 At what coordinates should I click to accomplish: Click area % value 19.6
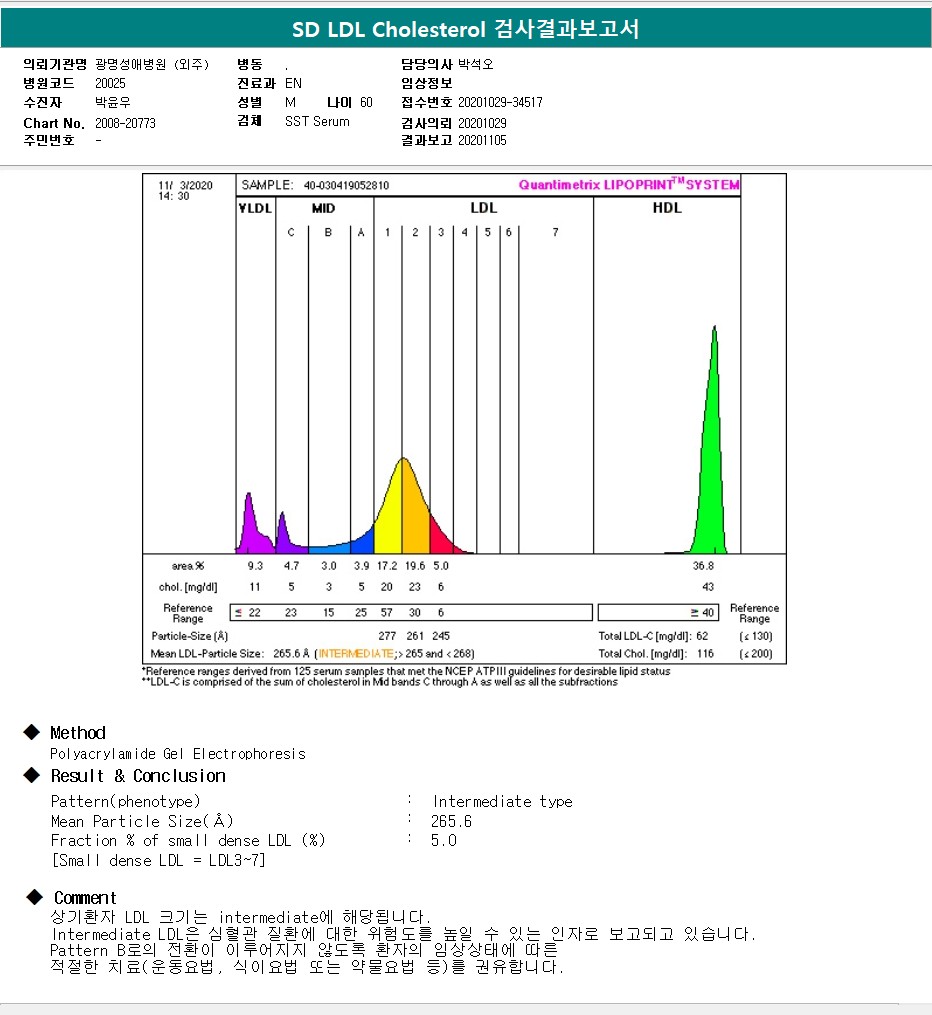click(x=415, y=566)
